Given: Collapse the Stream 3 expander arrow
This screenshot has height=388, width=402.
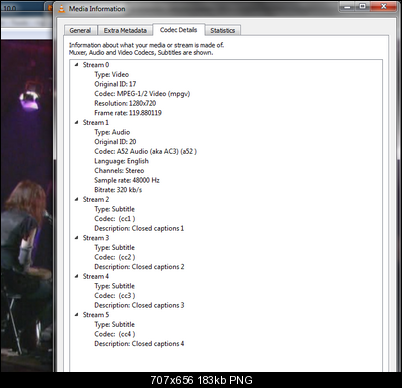Looking at the screenshot, I should tap(76, 238).
